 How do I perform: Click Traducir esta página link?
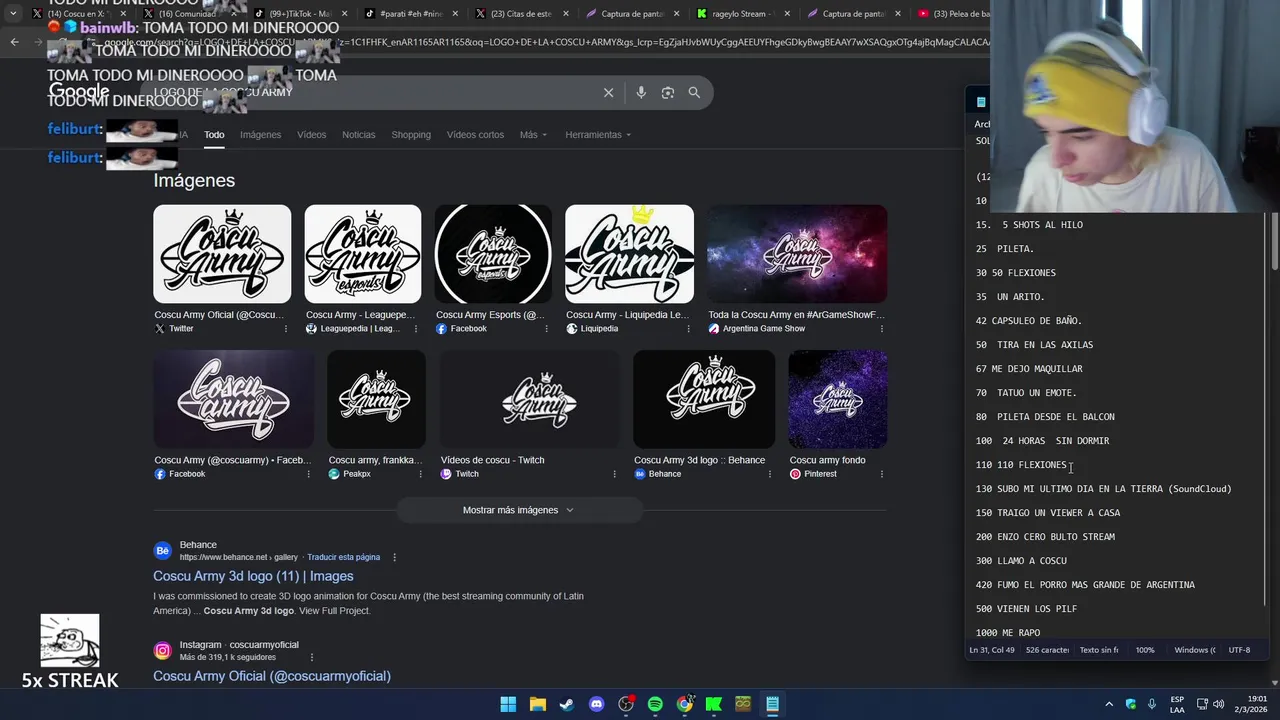[x=343, y=557]
